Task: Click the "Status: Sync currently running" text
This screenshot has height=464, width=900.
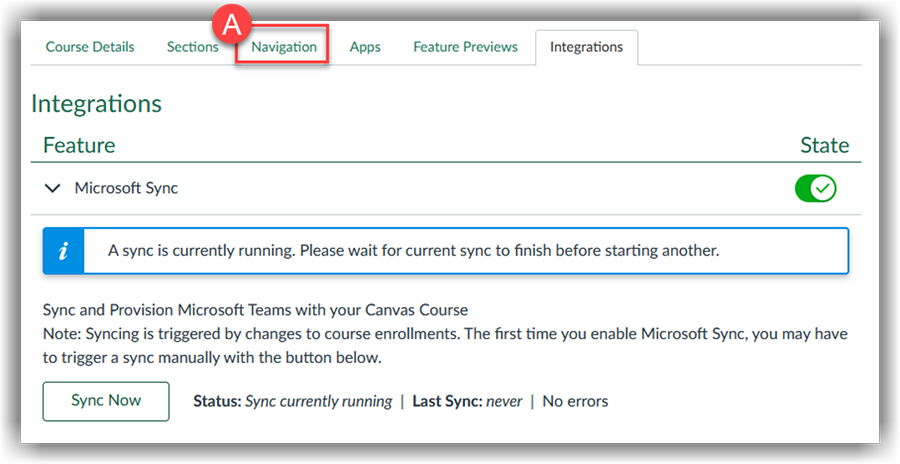Action: (x=292, y=401)
